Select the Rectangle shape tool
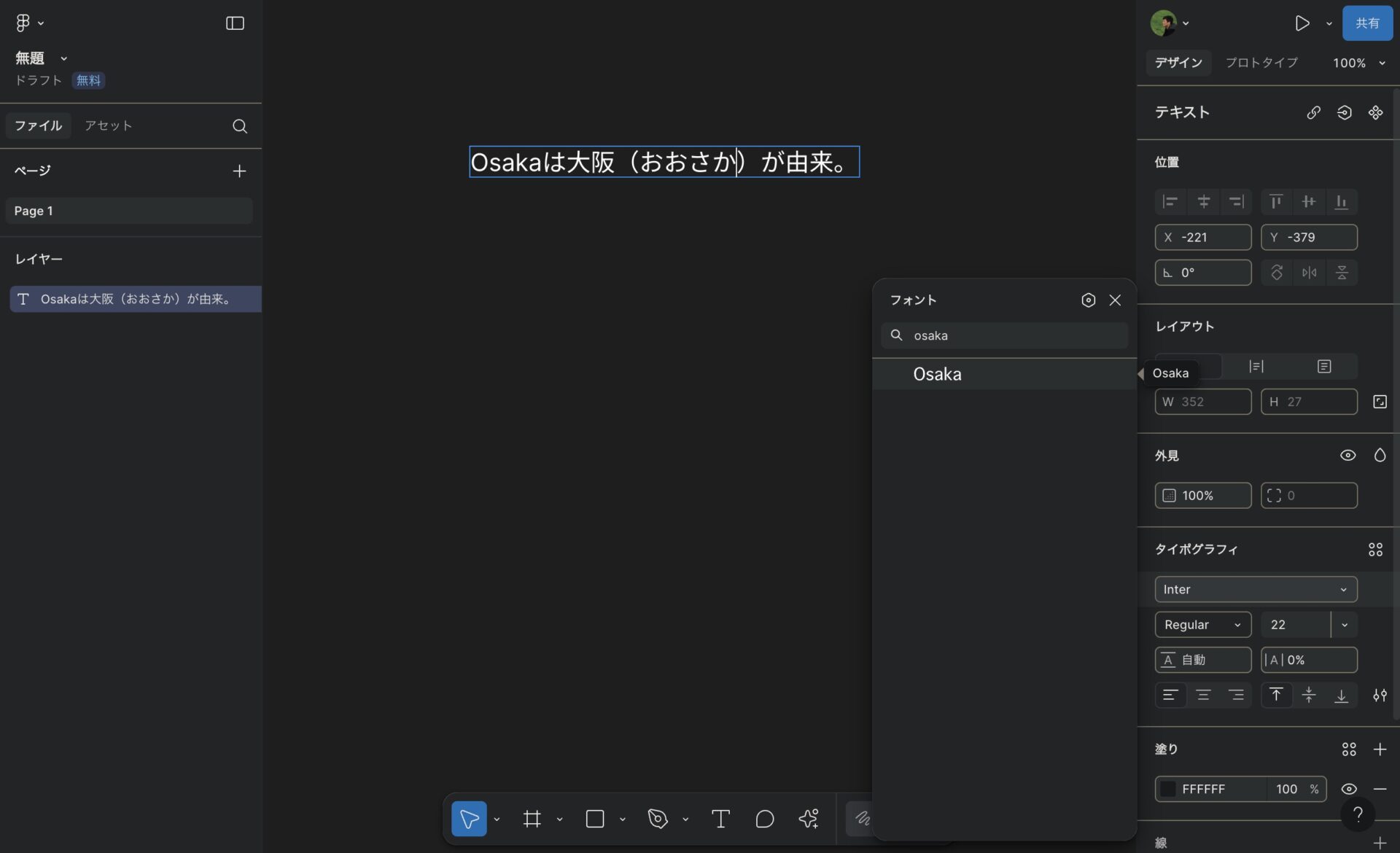Screen dimensions: 1400x853 (x=595, y=819)
